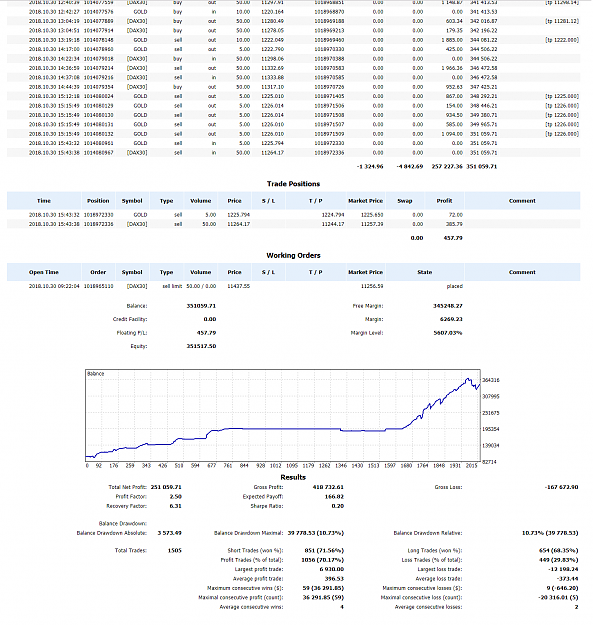Click the 'Average loss trade:' label
Viewport: 593px width, 625px height.
(439, 579)
